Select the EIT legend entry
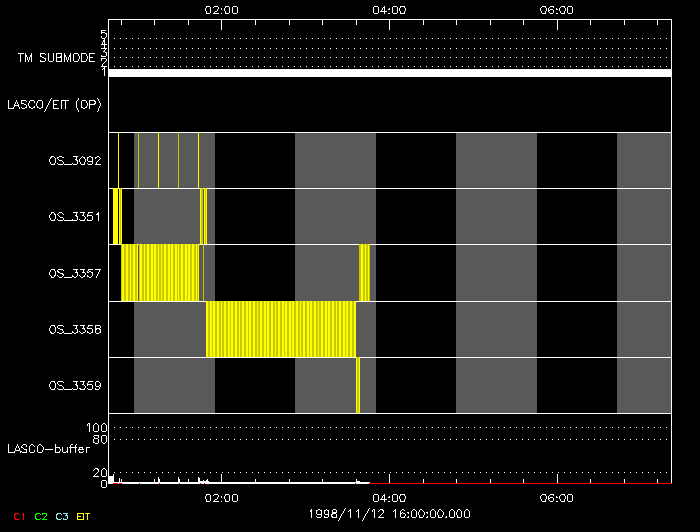This screenshot has width=700, height=532. coord(83,516)
